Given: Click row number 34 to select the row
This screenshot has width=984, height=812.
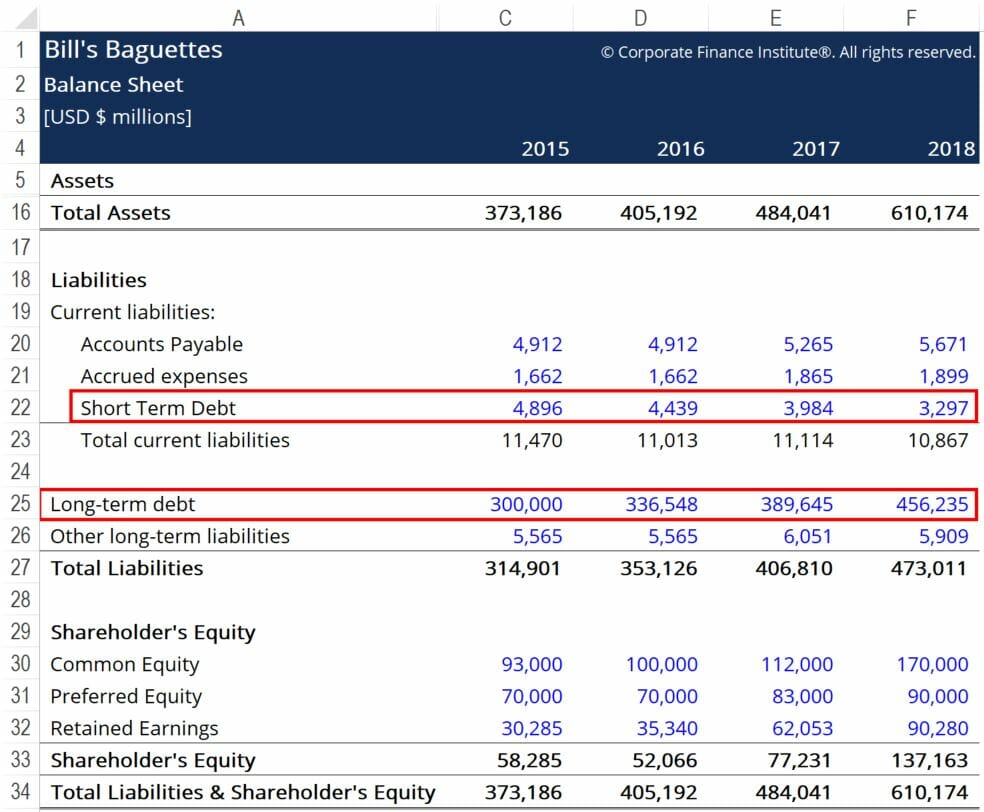Looking at the screenshot, I should point(20,792).
